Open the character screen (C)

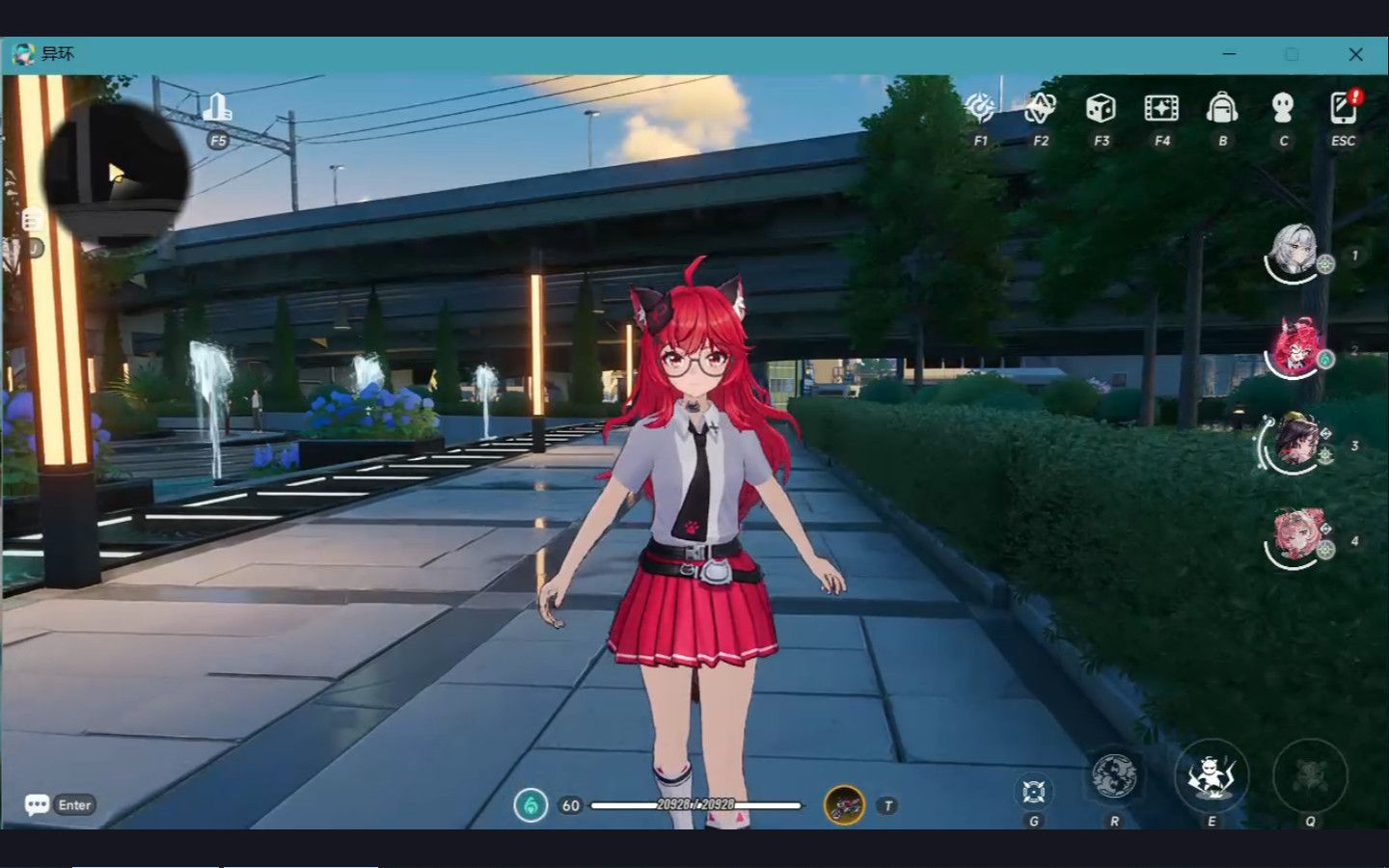coord(1283,108)
